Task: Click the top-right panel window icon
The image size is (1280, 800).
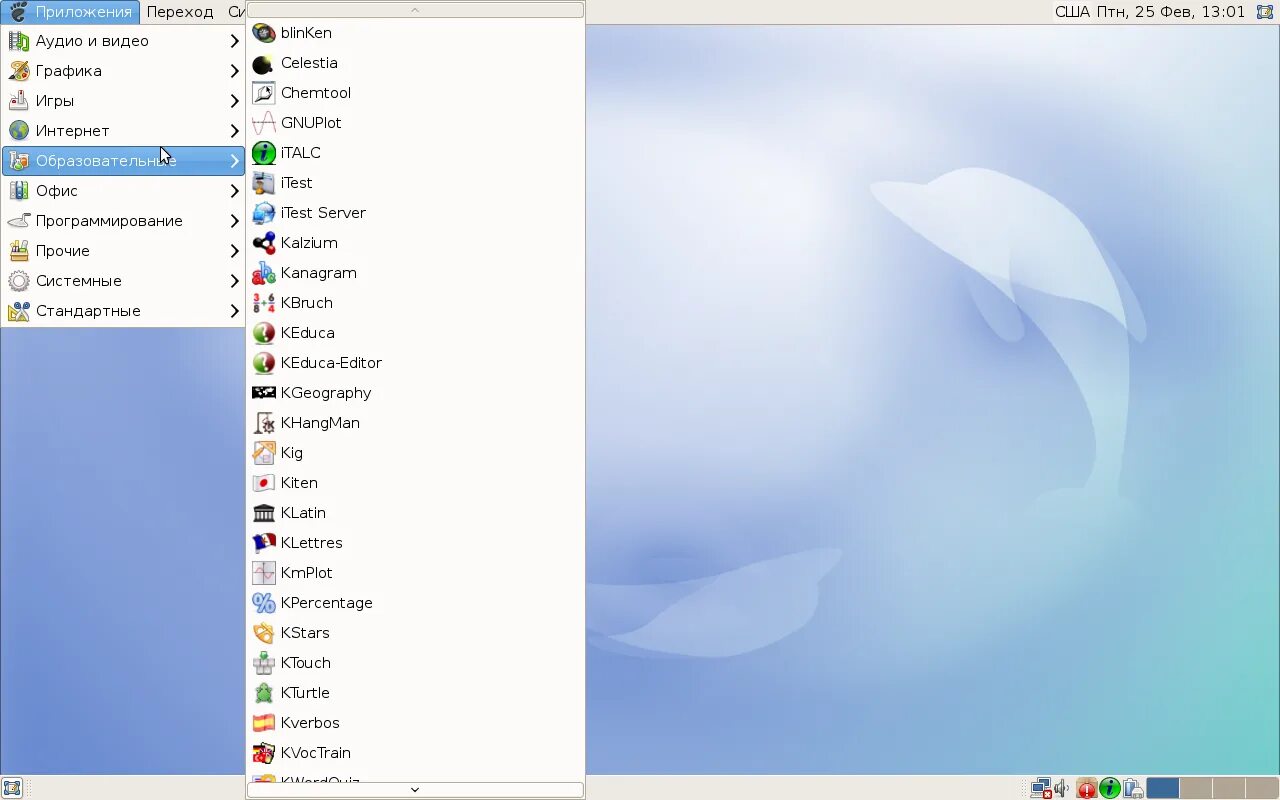Action: pyautogui.click(x=1265, y=12)
